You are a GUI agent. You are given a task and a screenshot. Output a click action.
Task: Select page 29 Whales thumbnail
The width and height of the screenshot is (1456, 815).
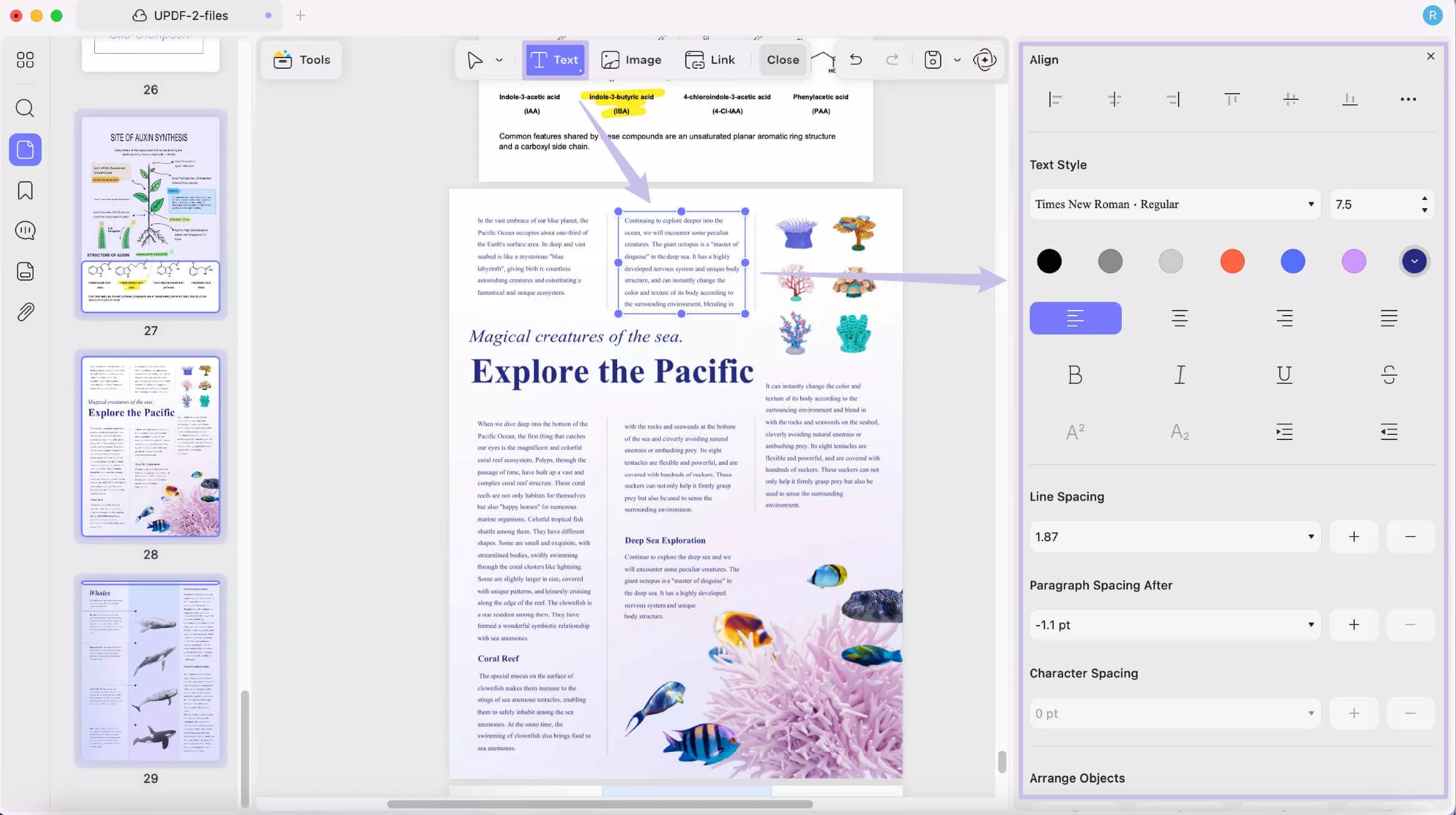click(x=151, y=670)
